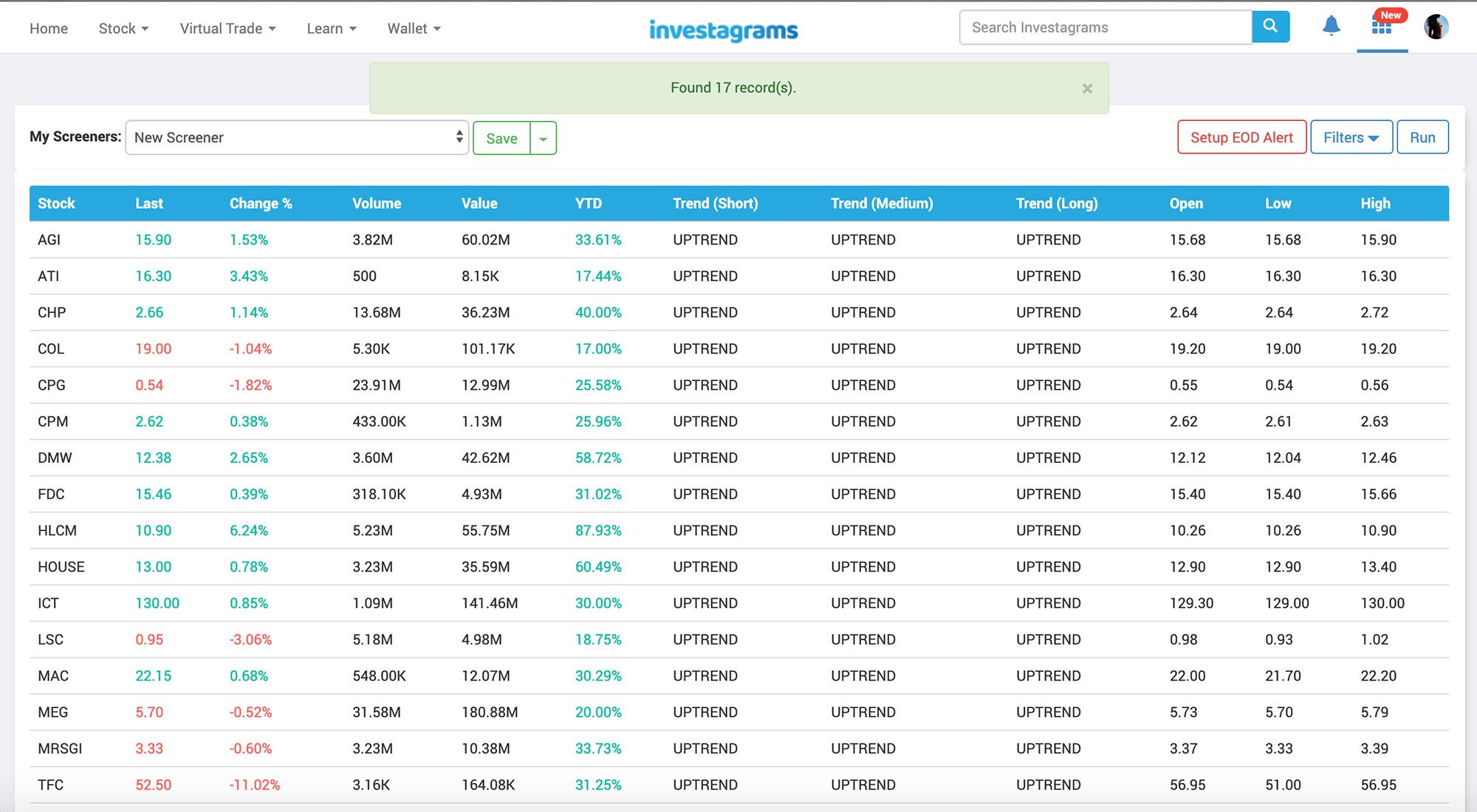Focus the Search Investagrams field

(1106, 27)
